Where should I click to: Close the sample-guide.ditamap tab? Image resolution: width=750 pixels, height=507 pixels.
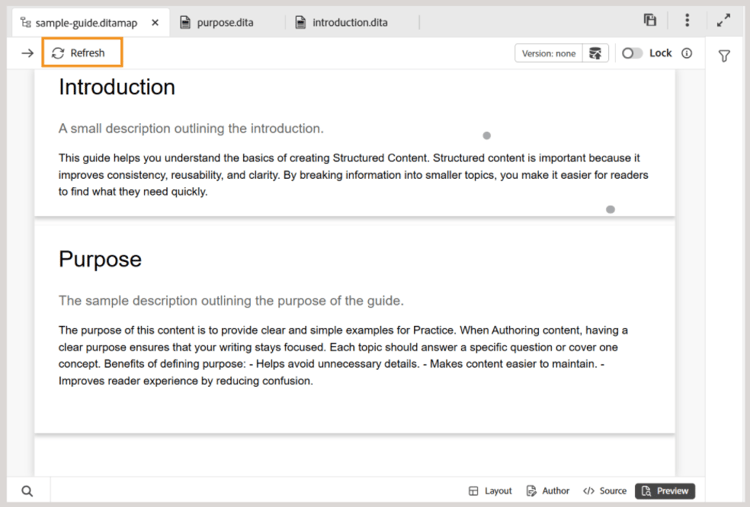tap(154, 22)
